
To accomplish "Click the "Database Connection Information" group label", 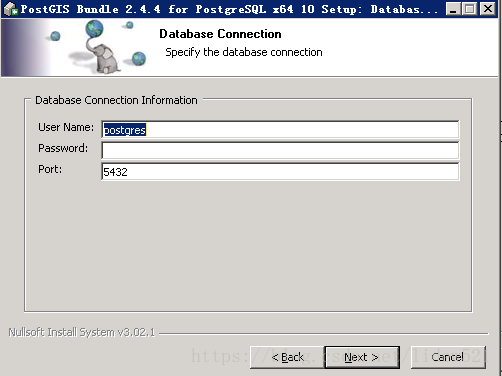I will pos(116,100).
